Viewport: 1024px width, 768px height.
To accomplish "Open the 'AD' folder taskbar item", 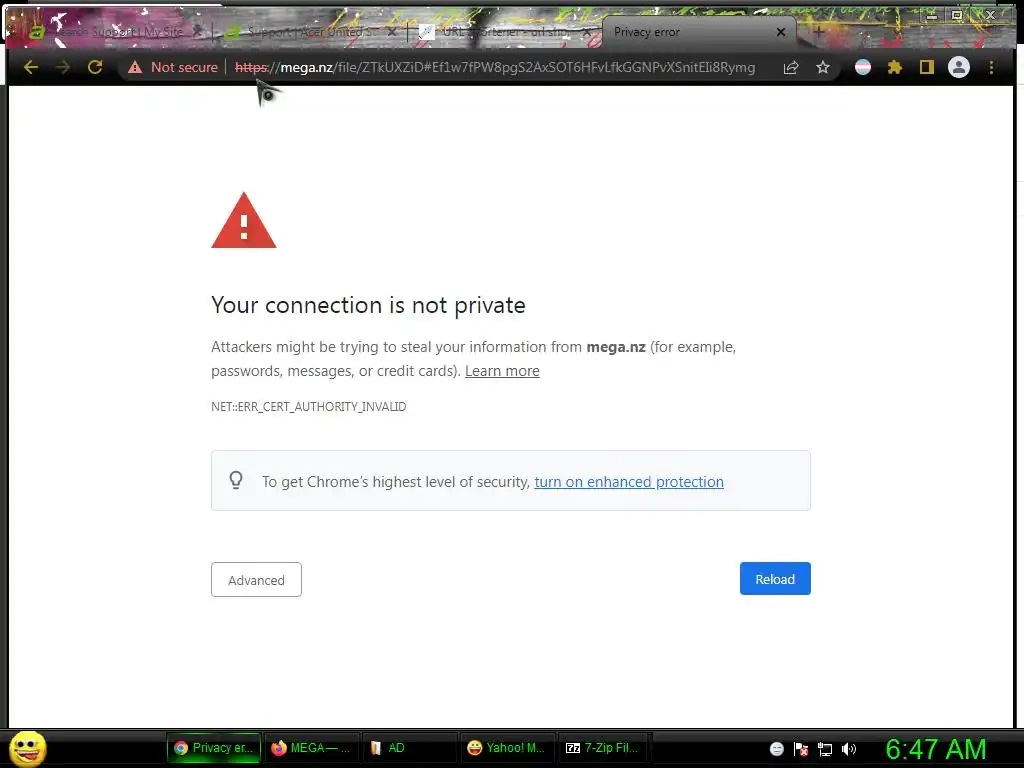I will pos(409,748).
